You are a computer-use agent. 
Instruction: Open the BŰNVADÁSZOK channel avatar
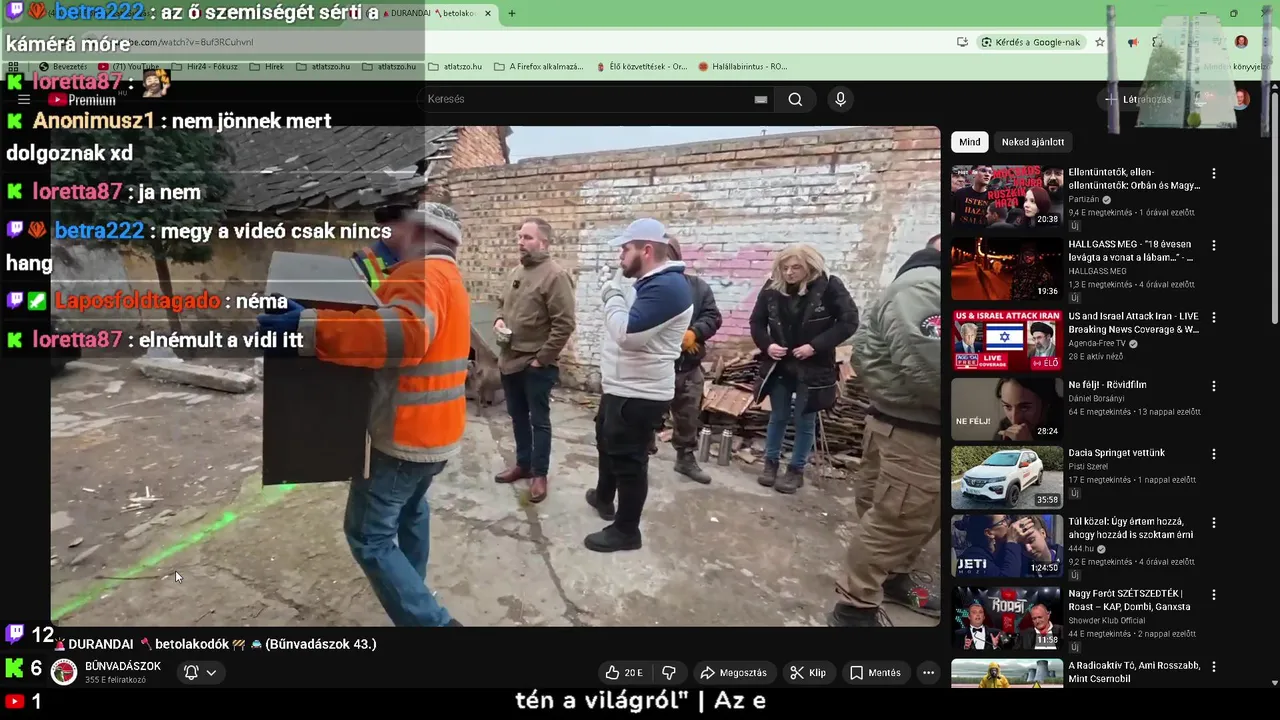tap(64, 672)
